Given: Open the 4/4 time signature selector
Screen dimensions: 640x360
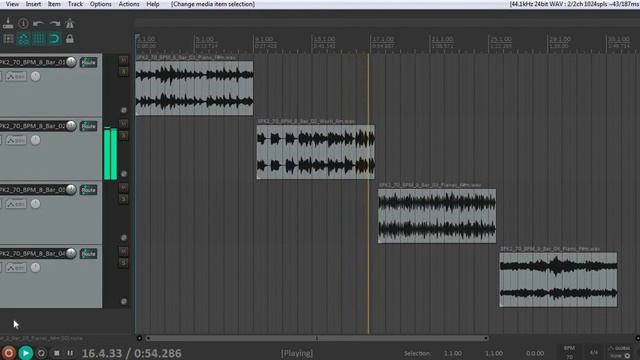Looking at the screenshot, I should tap(593, 353).
